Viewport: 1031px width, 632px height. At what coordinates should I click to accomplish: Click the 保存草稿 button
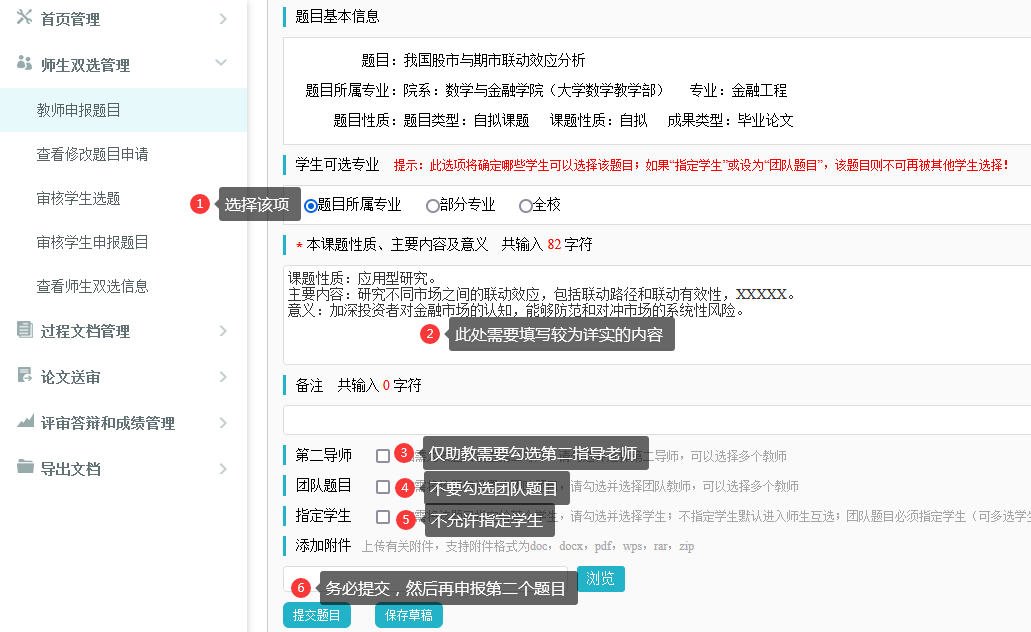click(x=408, y=616)
